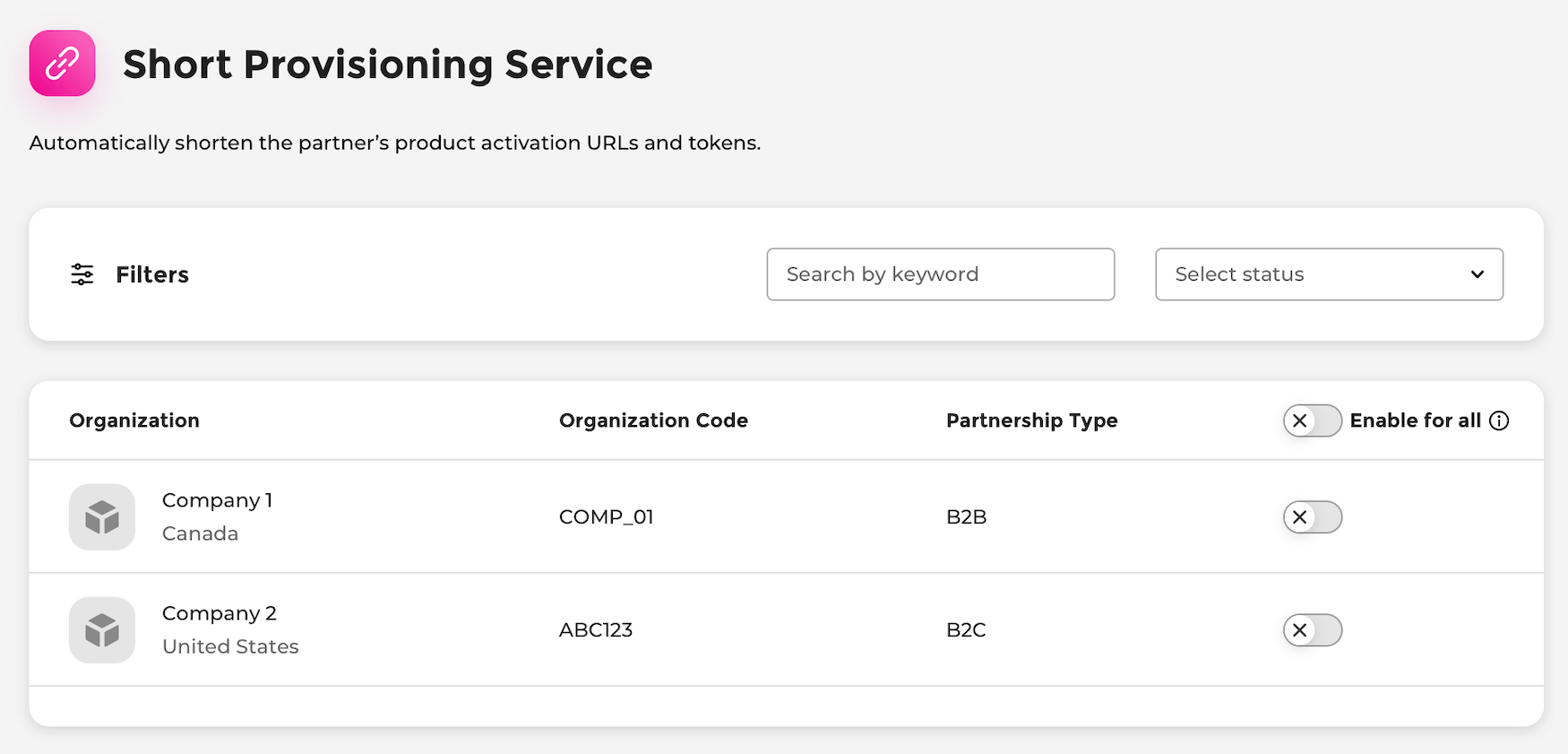Click Company 1 cube logo
The height and width of the screenshot is (754, 1568).
(102, 517)
